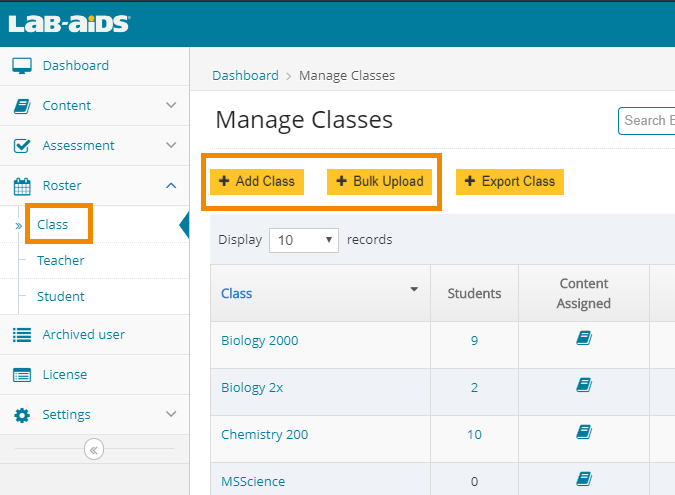Open the Display records count dropdown
The width and height of the screenshot is (675, 495).
click(x=305, y=240)
